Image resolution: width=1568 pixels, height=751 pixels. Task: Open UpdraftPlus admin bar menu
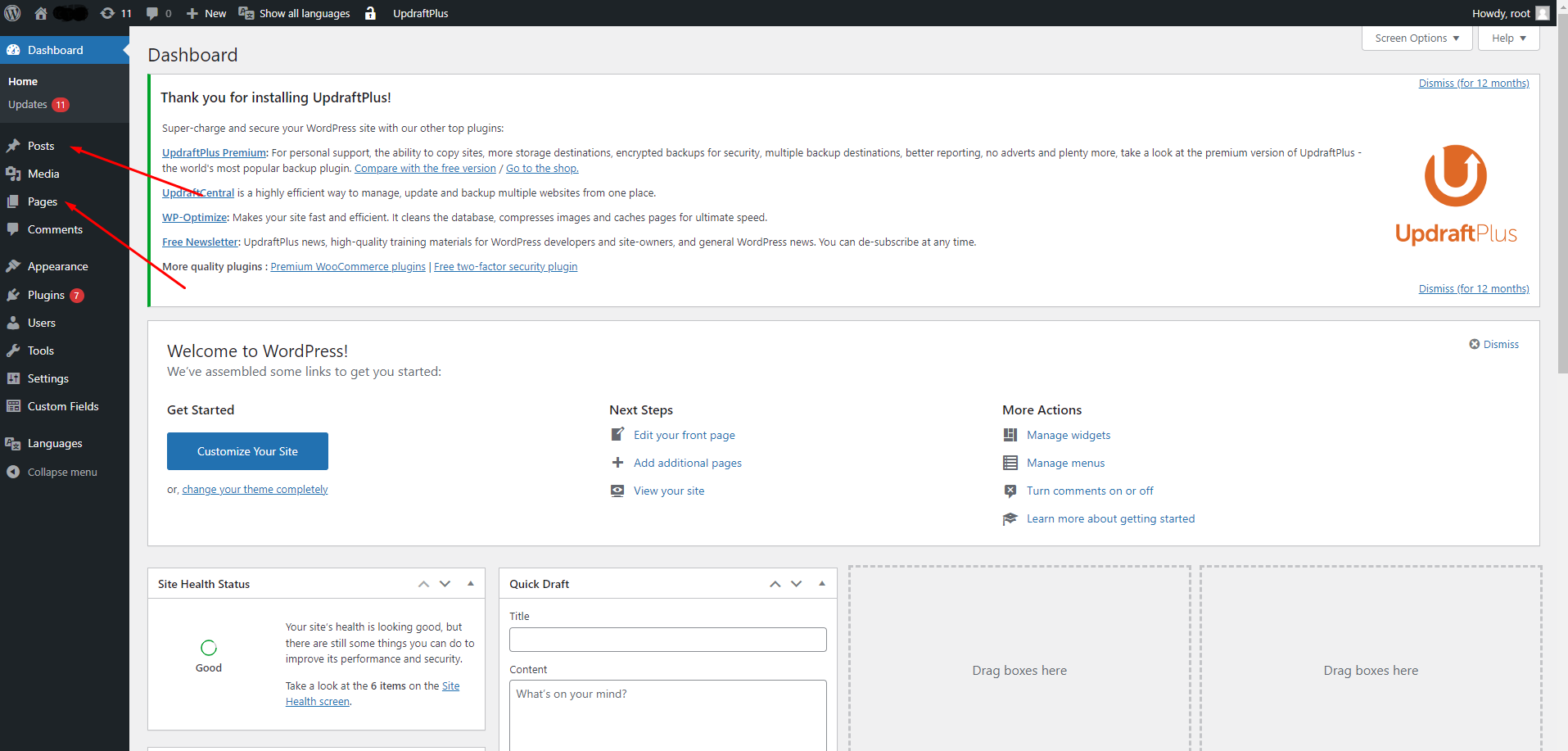click(x=420, y=13)
